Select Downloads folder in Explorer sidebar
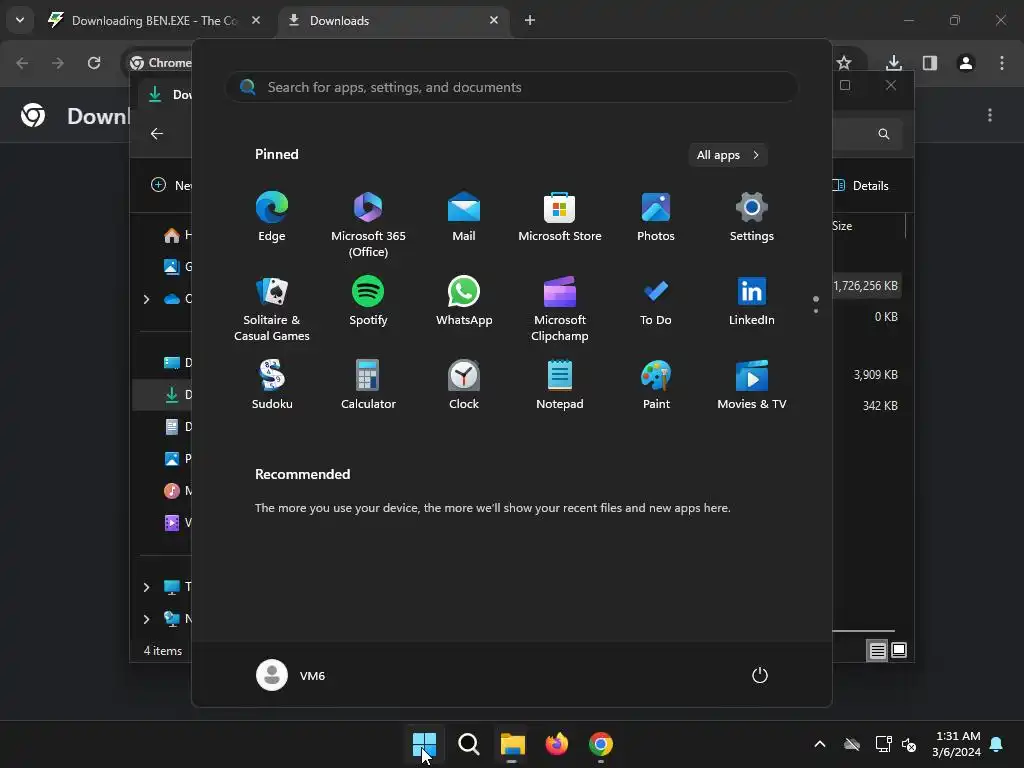 pyautogui.click(x=162, y=394)
